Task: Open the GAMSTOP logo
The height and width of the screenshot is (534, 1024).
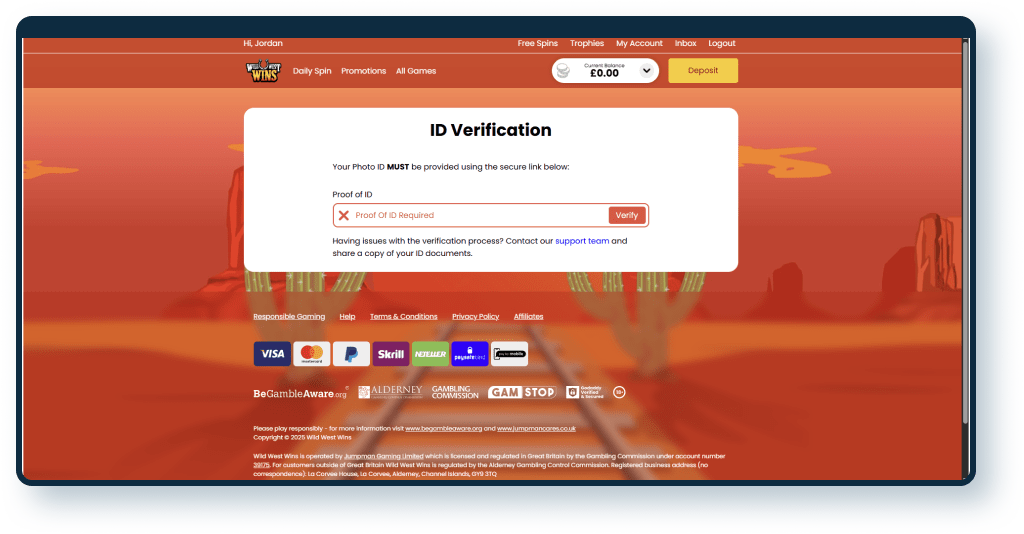Action: pyautogui.click(x=522, y=392)
